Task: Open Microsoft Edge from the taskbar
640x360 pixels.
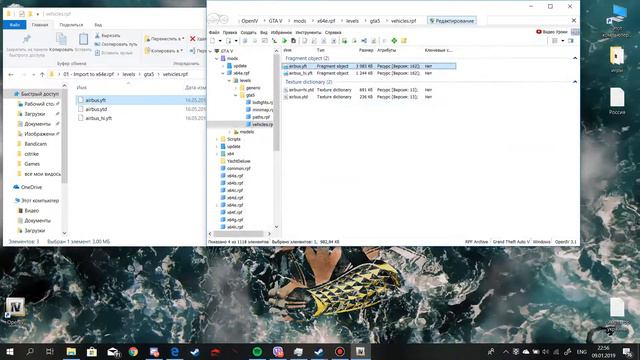Action: pos(175,351)
